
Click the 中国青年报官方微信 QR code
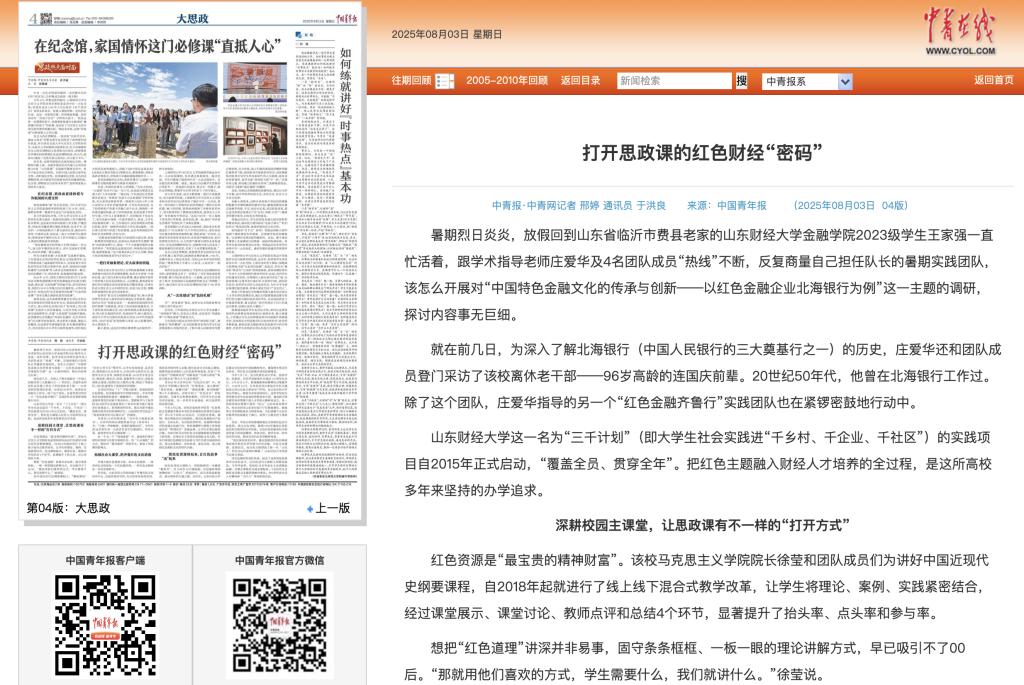280,625
